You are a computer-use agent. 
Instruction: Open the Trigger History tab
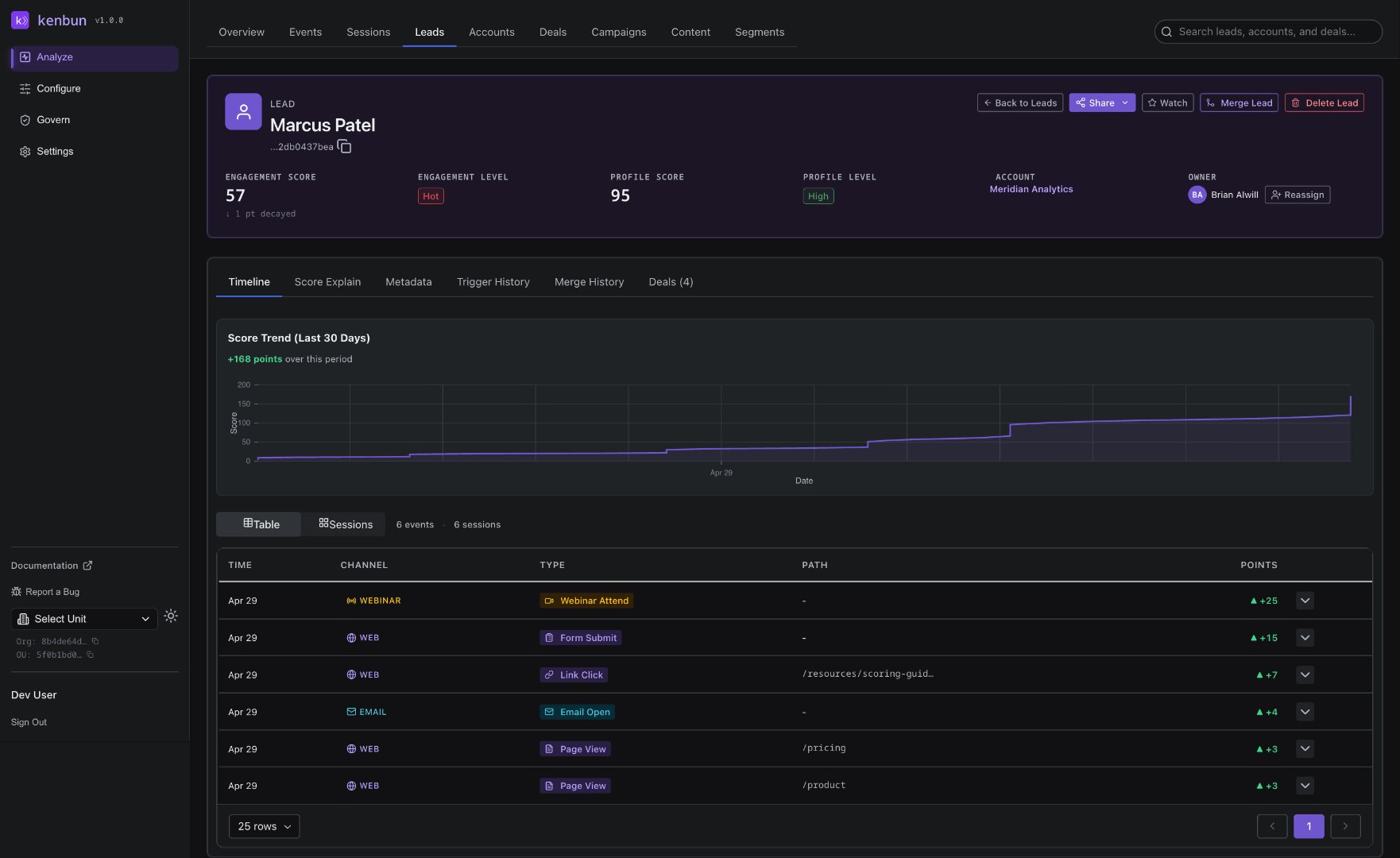[493, 282]
